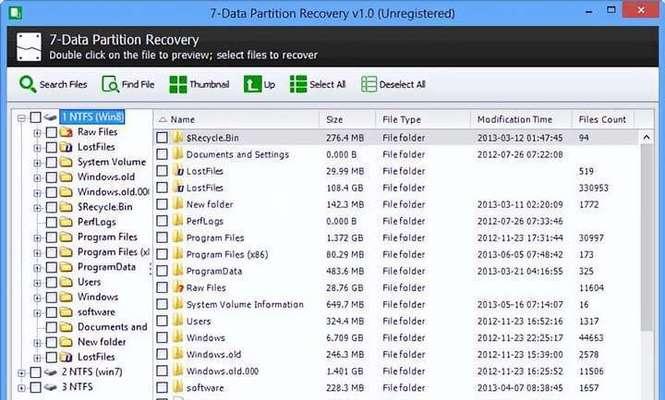Expand the Windows.old tree node
Image resolution: width=665 pixels, height=400 pixels.
coord(37,178)
